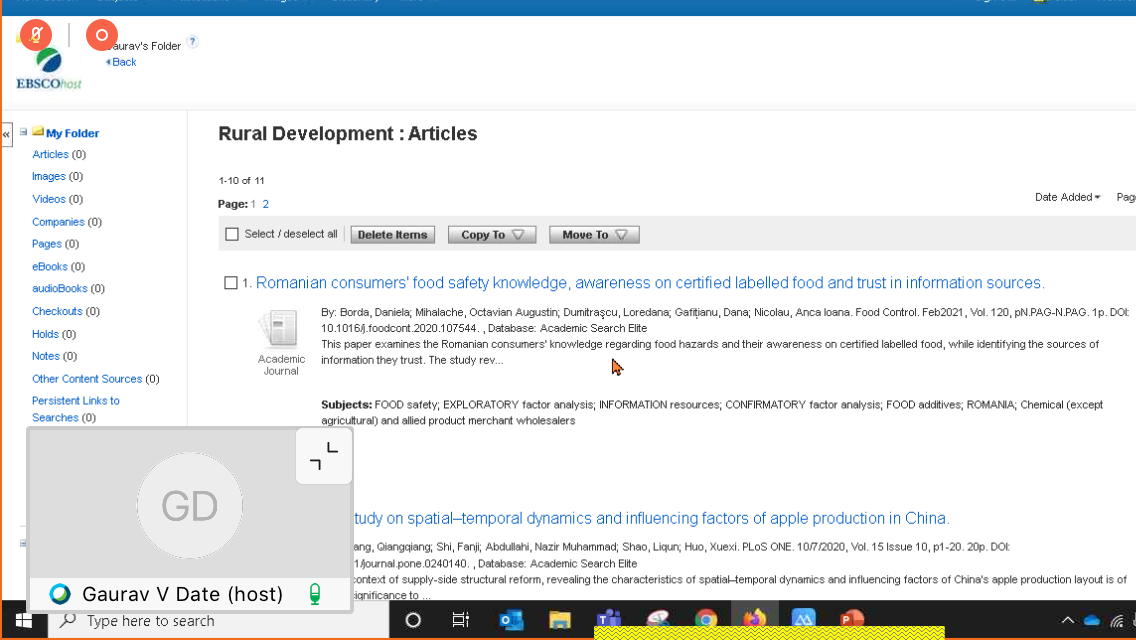Screen dimensions: 1136x640
Task: Select New Search in the top menu bar
Action: point(48,3)
